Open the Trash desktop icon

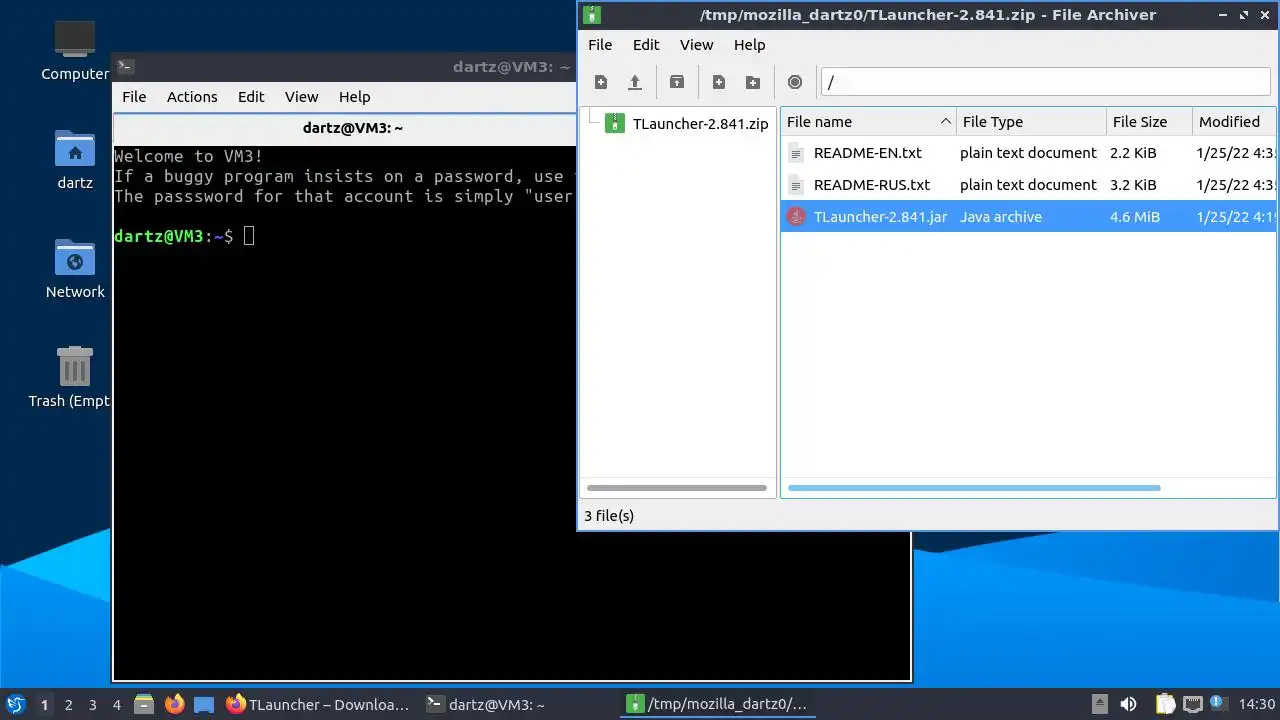click(75, 378)
